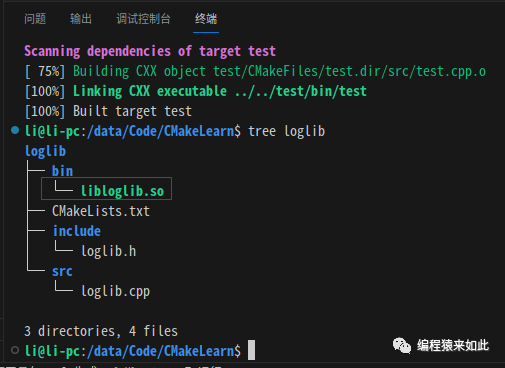Click the blue command decoration dot beside tree loglib

[15, 130]
